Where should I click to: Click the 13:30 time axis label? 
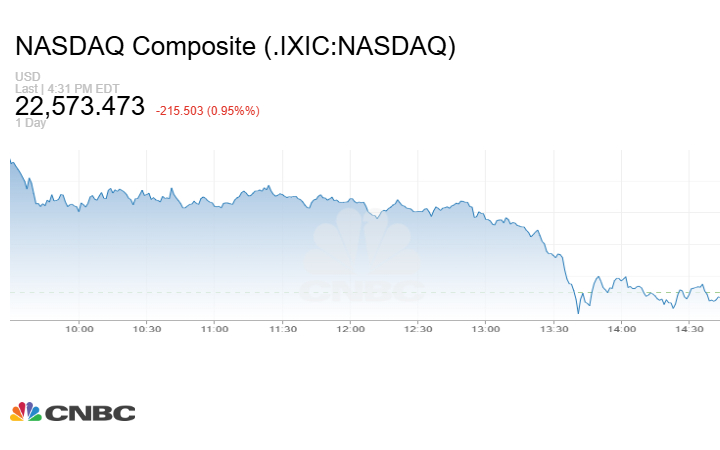tap(554, 328)
